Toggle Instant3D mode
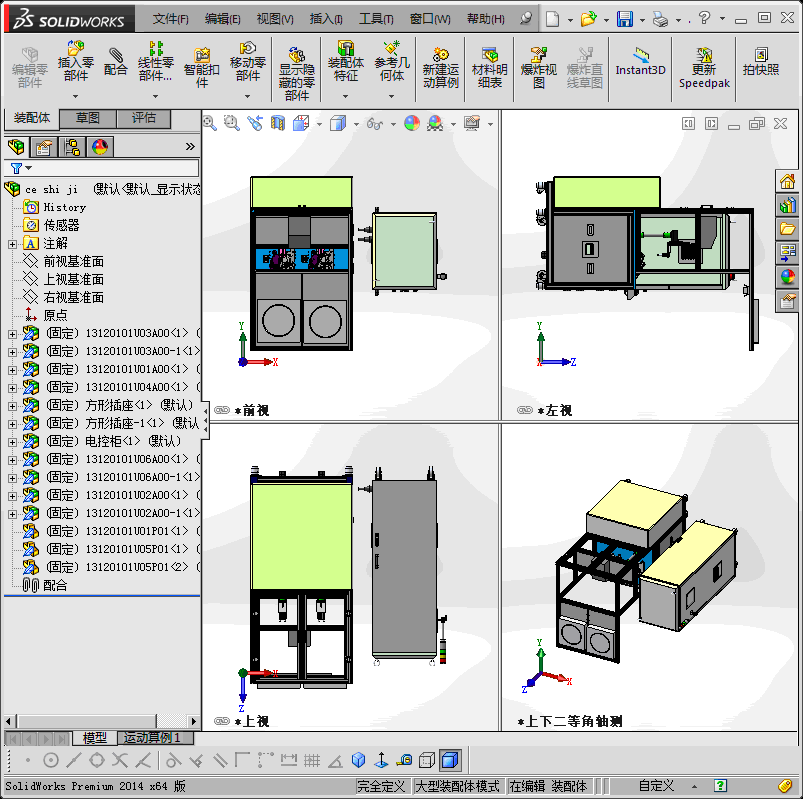803x799 pixels. (640, 61)
